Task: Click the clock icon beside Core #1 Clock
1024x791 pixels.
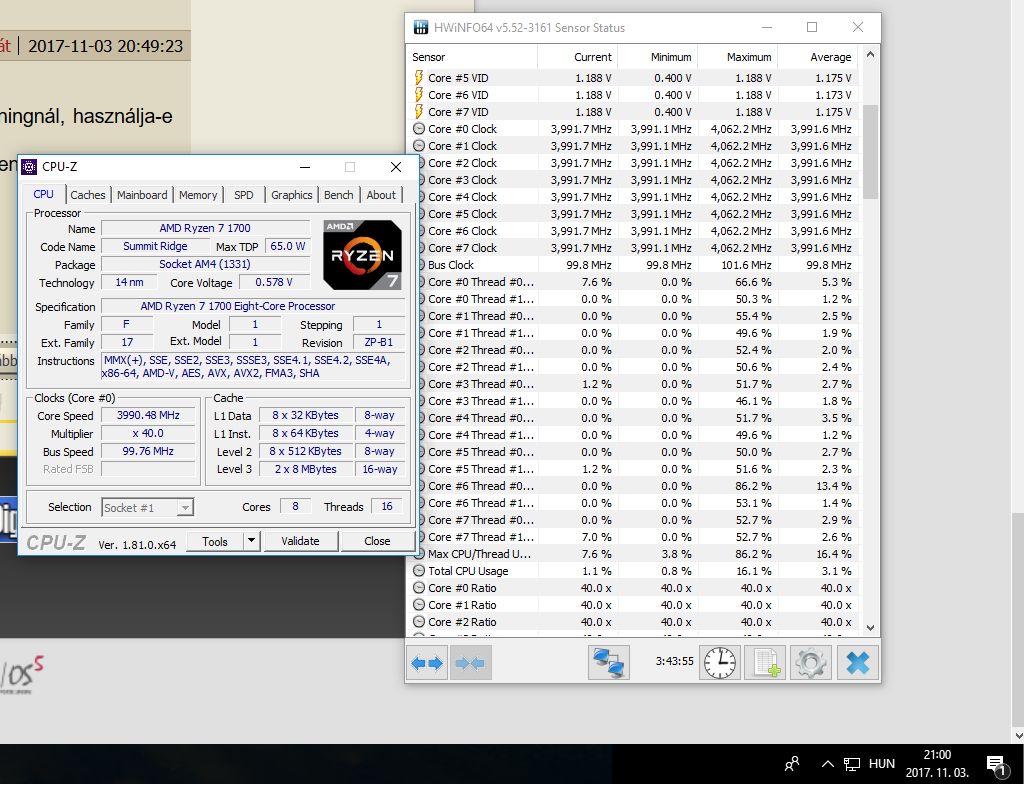Action: pos(419,146)
